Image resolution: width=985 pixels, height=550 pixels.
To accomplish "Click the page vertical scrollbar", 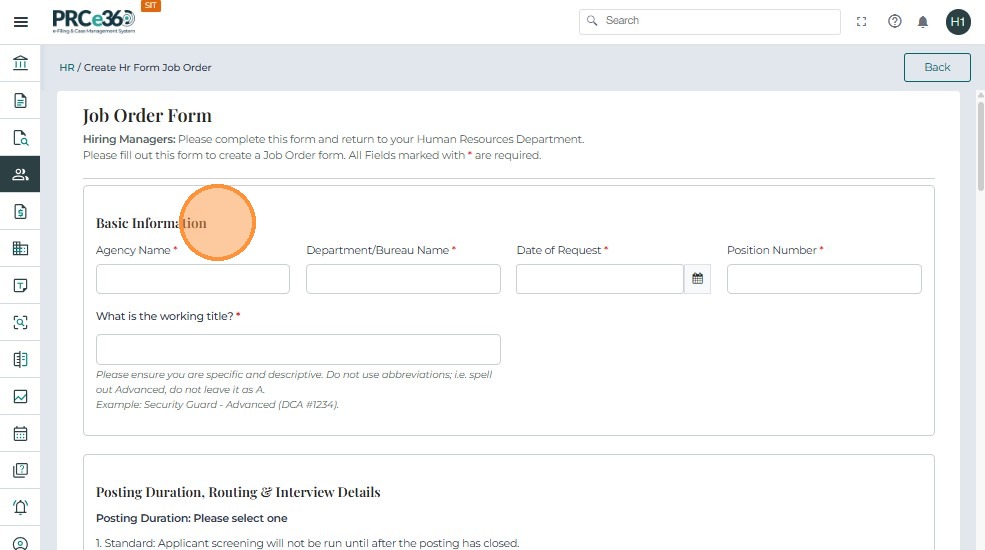I will click(979, 300).
